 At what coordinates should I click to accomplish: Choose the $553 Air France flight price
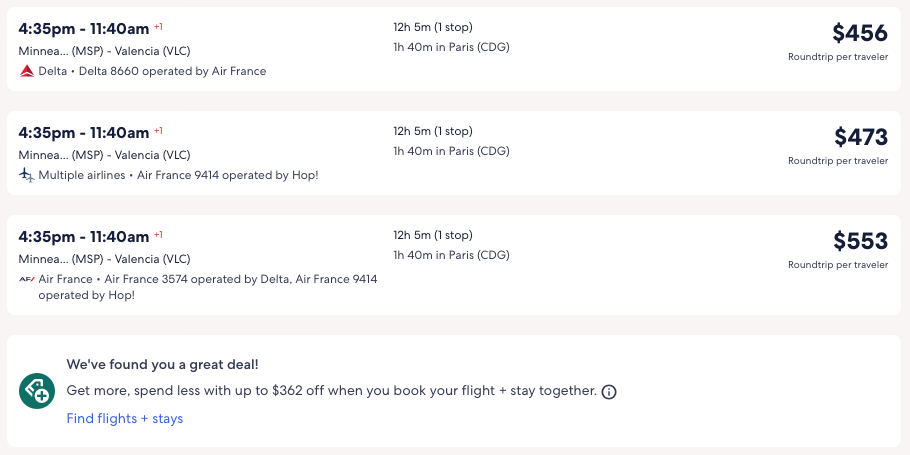(x=860, y=241)
